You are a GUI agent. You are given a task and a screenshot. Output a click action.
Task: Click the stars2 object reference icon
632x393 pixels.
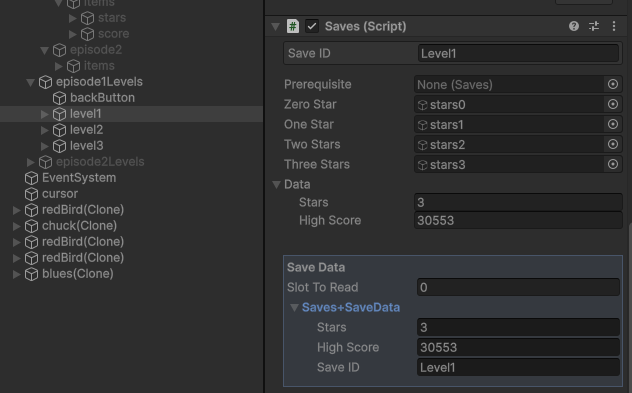pyautogui.click(x=422, y=145)
